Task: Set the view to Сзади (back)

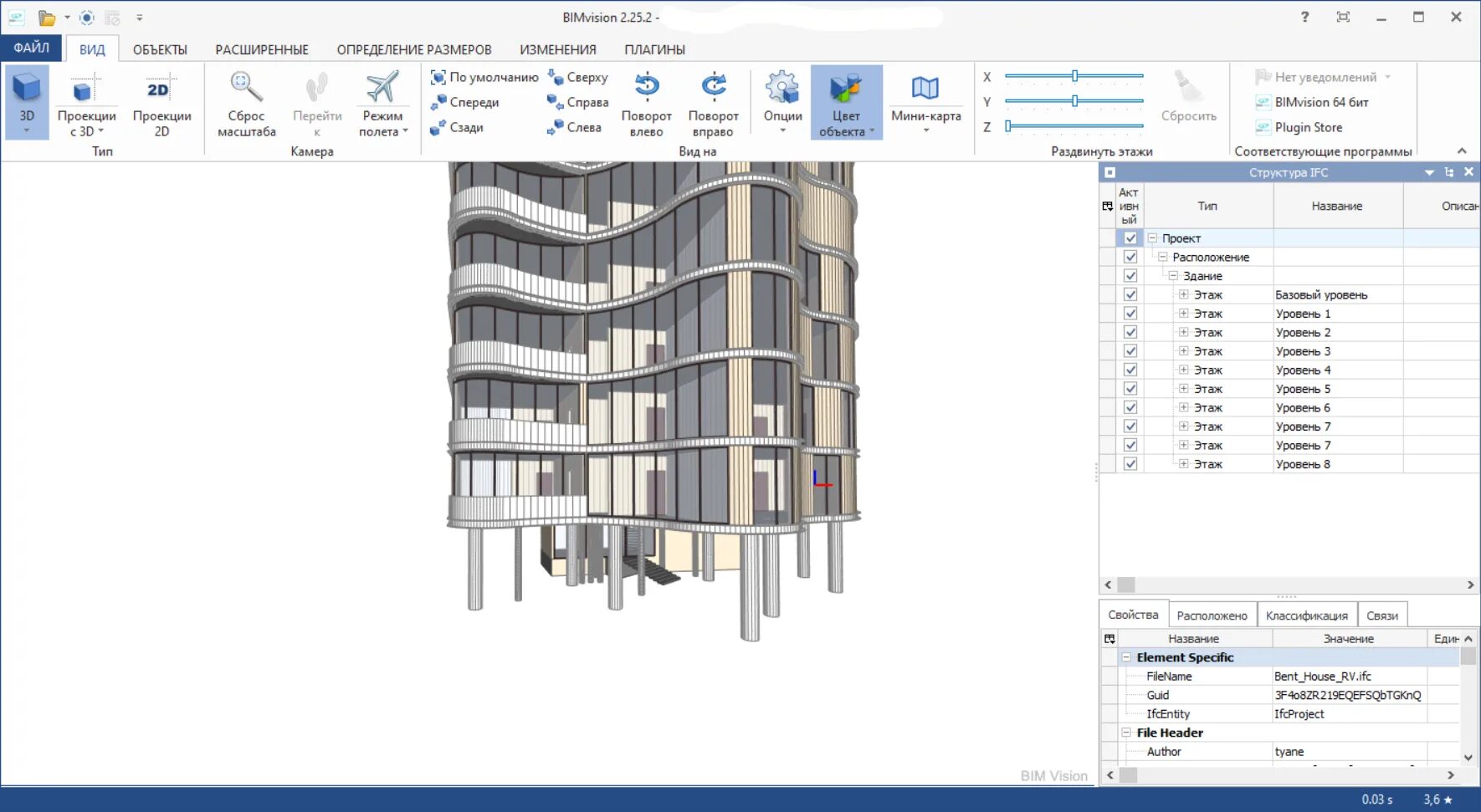Action: pos(457,127)
